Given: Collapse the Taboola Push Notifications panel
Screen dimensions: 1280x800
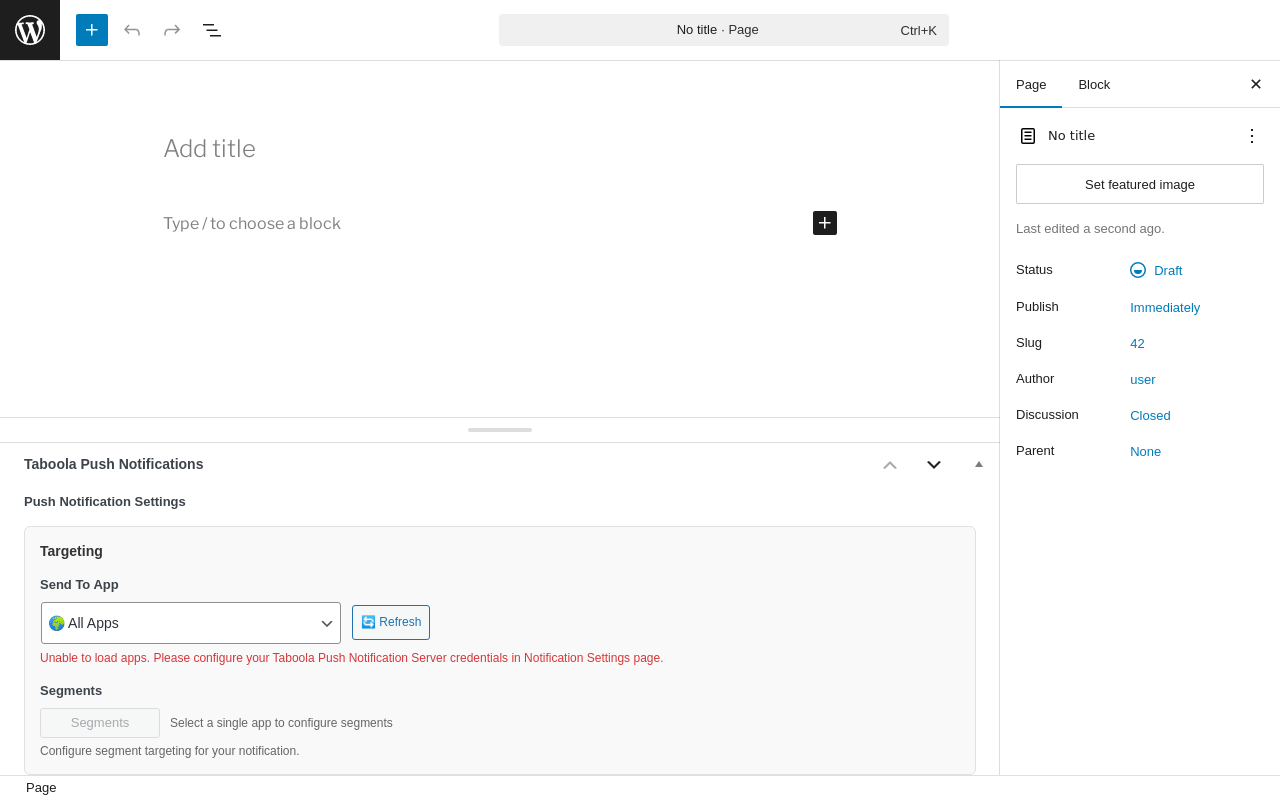Looking at the screenshot, I should click(x=979, y=464).
